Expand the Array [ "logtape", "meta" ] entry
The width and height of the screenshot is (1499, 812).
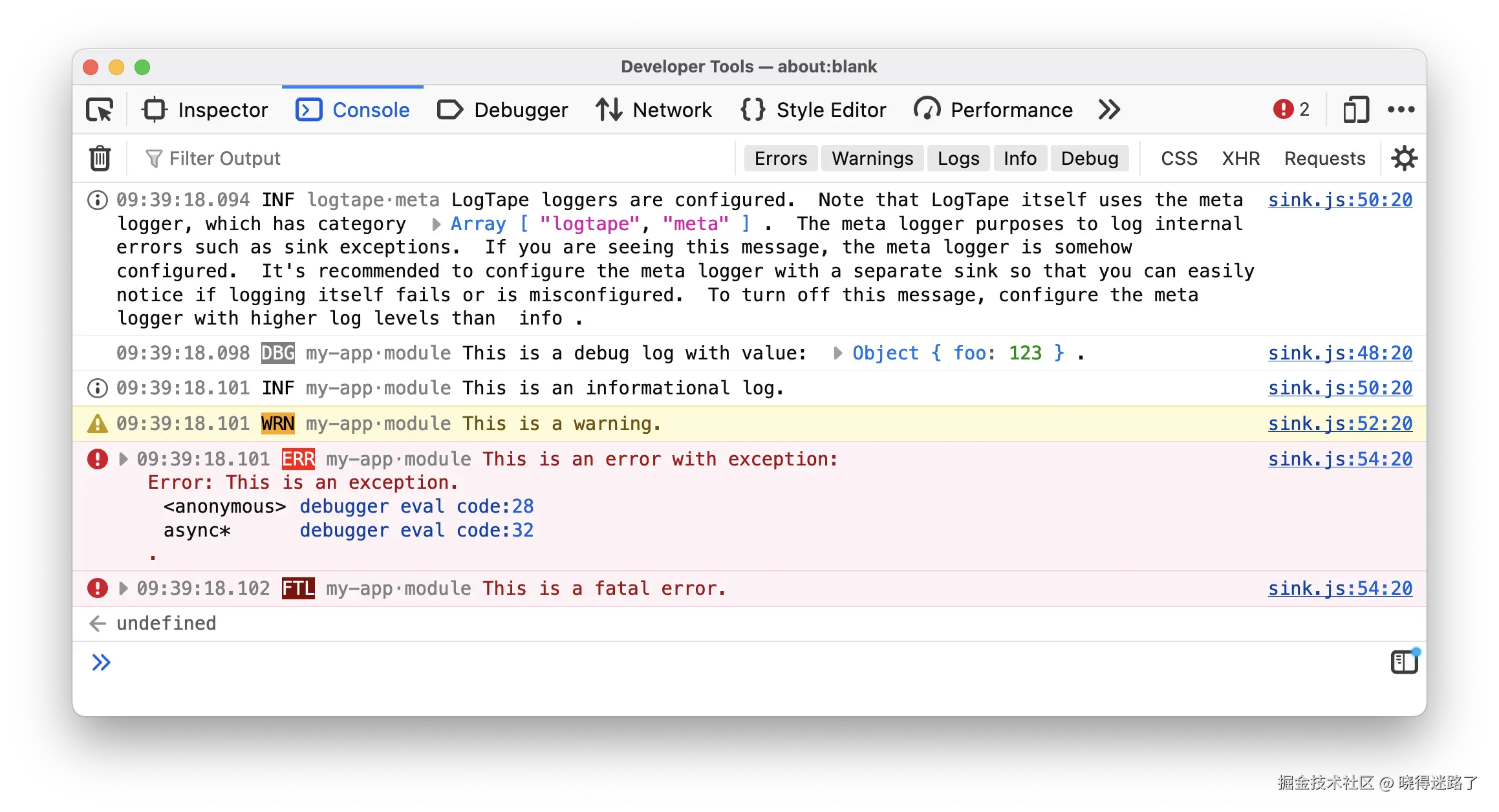tap(436, 224)
